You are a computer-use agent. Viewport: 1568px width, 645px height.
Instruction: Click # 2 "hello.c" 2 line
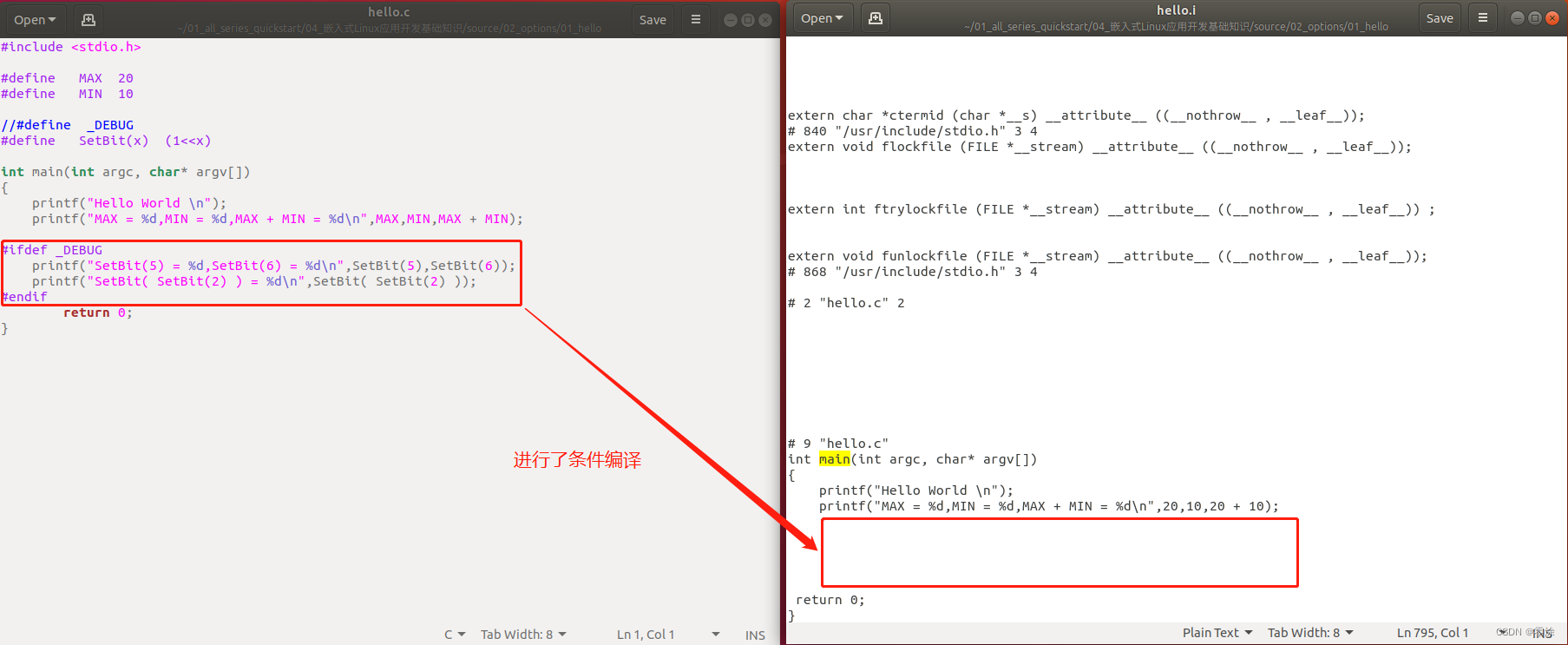coord(846,303)
